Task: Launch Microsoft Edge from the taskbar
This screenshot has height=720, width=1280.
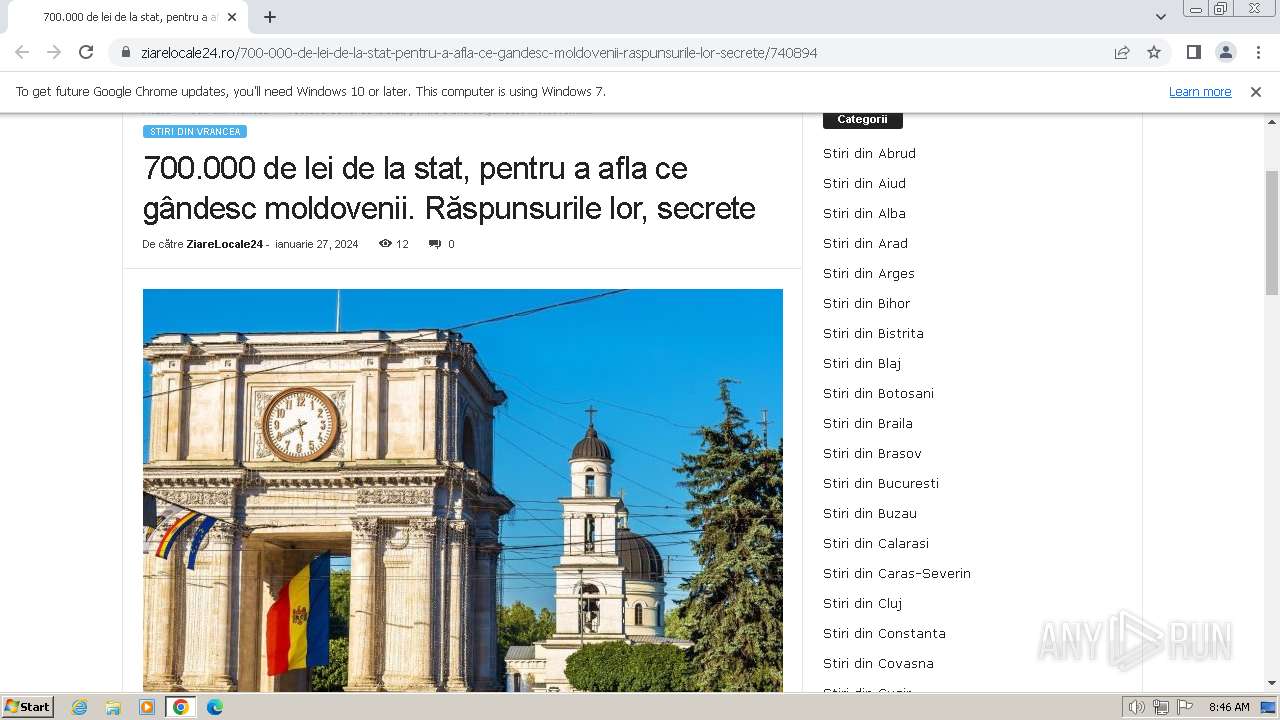Action: (214, 707)
